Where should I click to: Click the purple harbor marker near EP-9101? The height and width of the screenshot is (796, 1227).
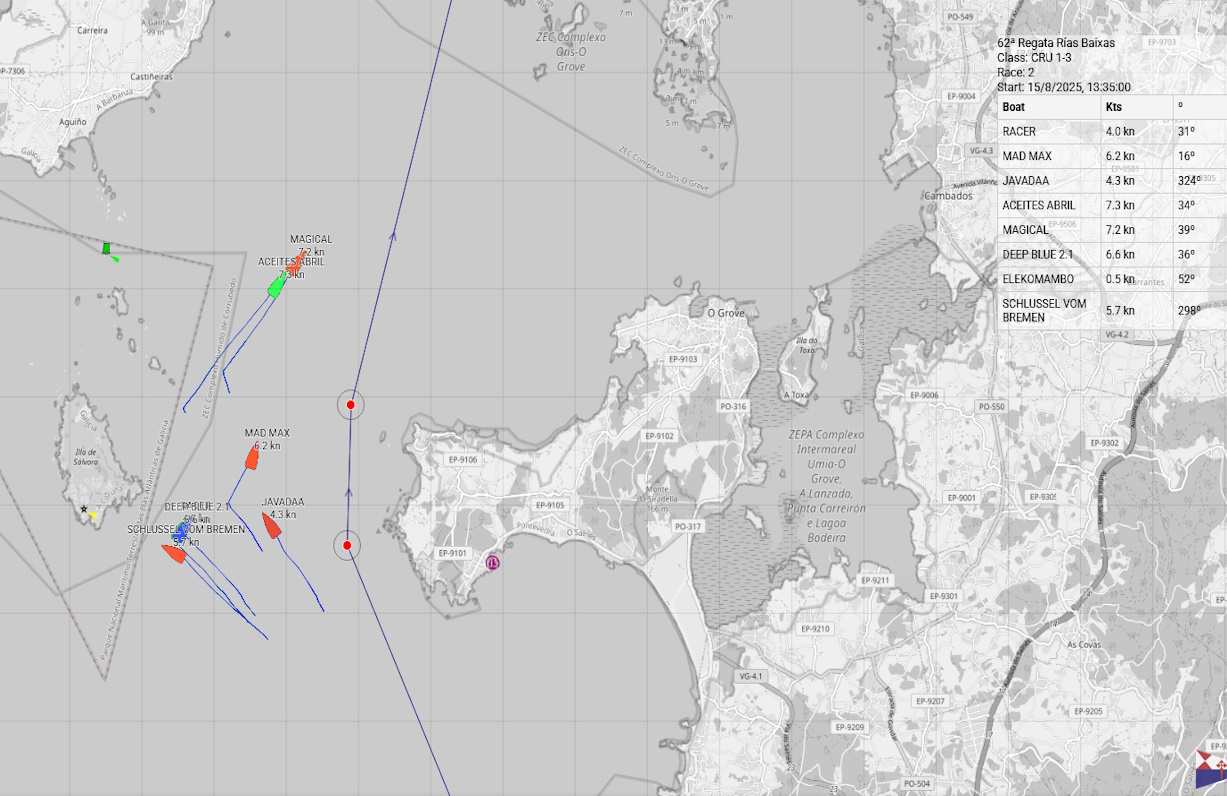492,563
